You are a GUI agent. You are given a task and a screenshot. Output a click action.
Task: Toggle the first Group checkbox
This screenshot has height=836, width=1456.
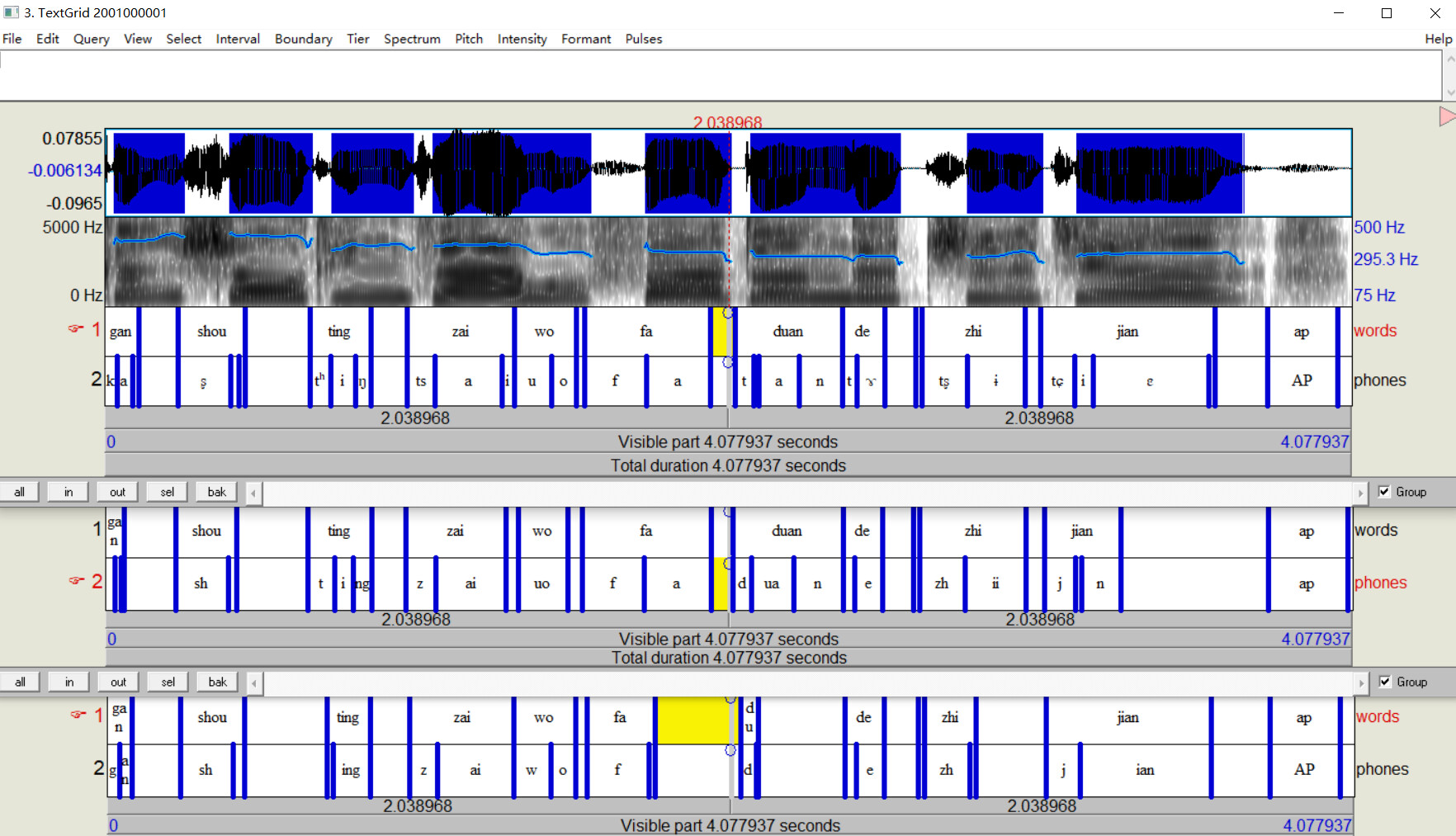tap(1384, 492)
